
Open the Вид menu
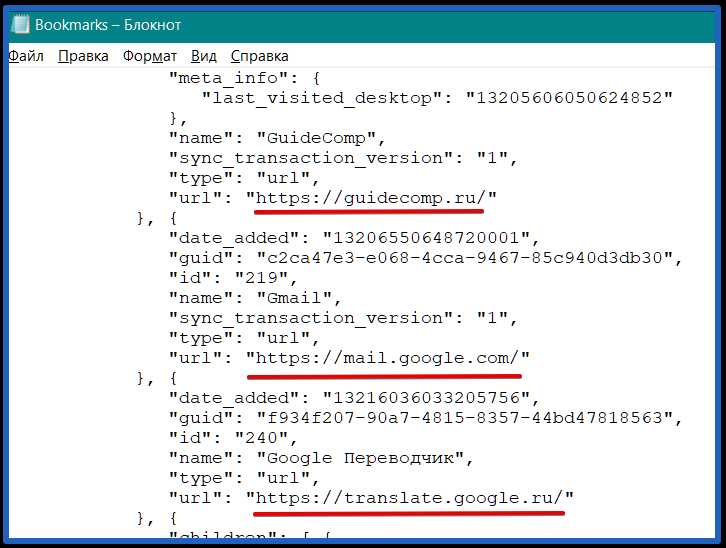204,56
